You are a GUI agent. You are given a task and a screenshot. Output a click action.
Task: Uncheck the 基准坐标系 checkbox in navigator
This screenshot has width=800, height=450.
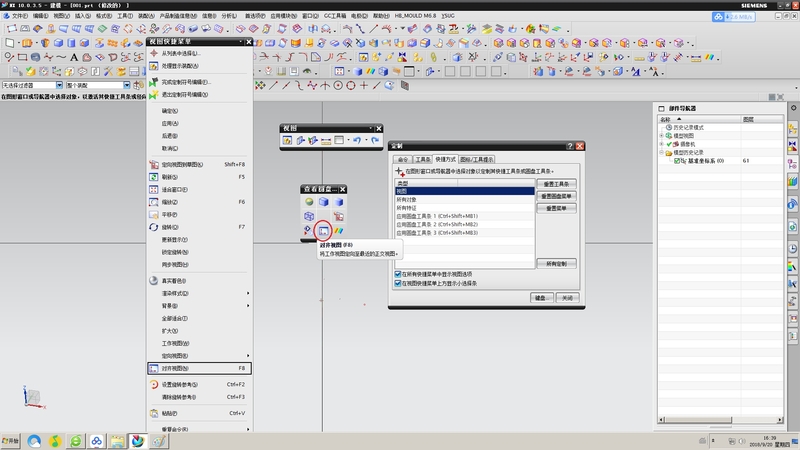678,160
